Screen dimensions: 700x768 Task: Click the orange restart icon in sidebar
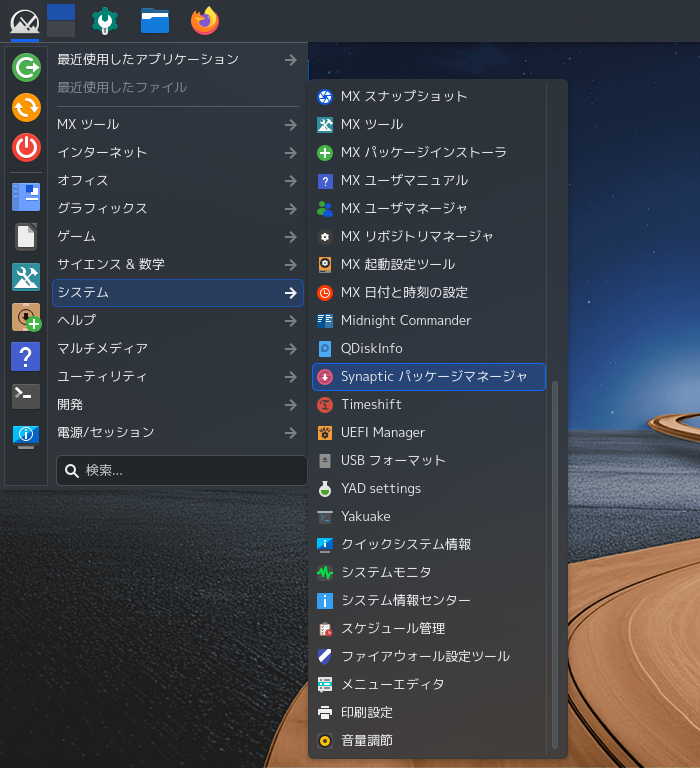(x=26, y=107)
